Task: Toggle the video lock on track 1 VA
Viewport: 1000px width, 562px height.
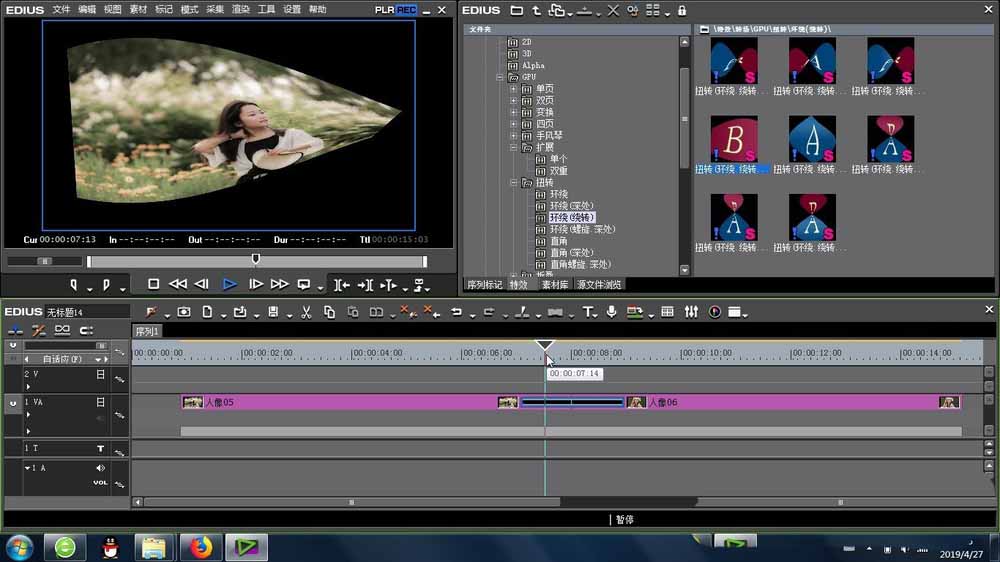Action: click(x=100, y=402)
